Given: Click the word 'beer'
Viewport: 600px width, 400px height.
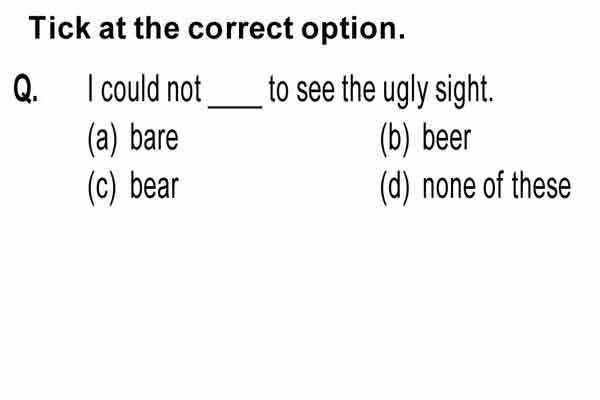Looking at the screenshot, I should [447, 137].
